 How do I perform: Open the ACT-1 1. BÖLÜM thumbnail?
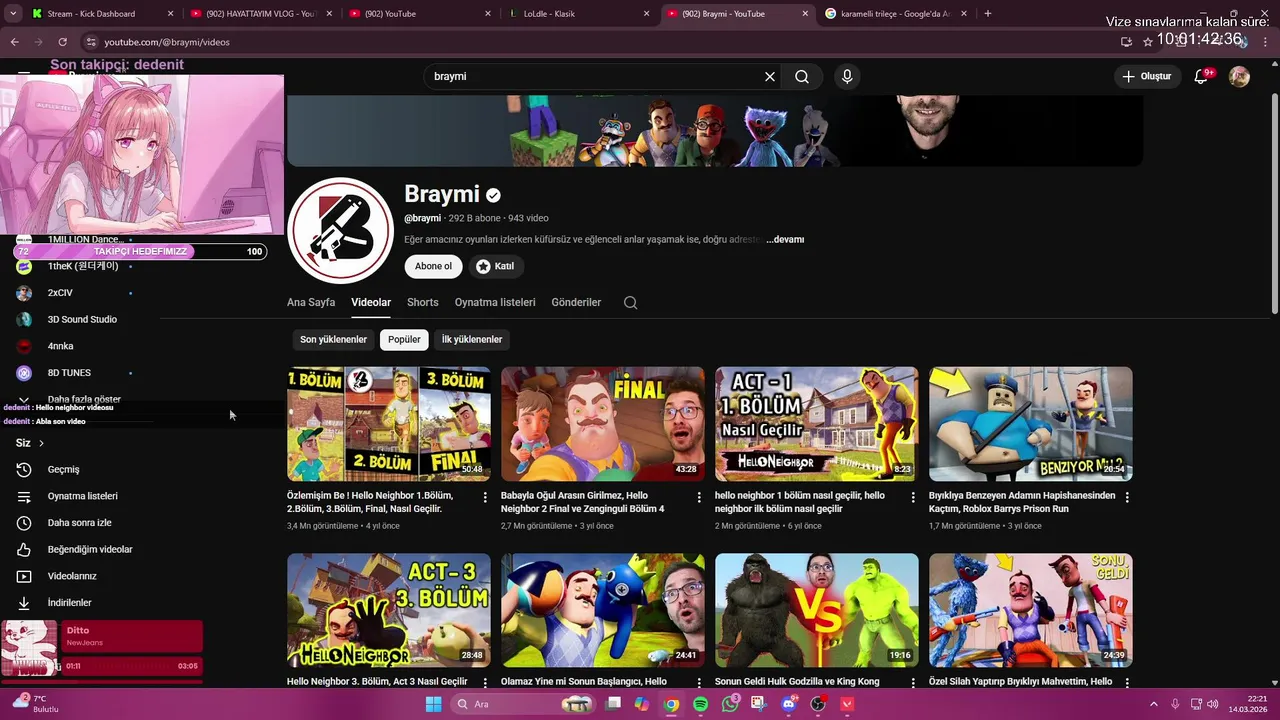tap(817, 424)
